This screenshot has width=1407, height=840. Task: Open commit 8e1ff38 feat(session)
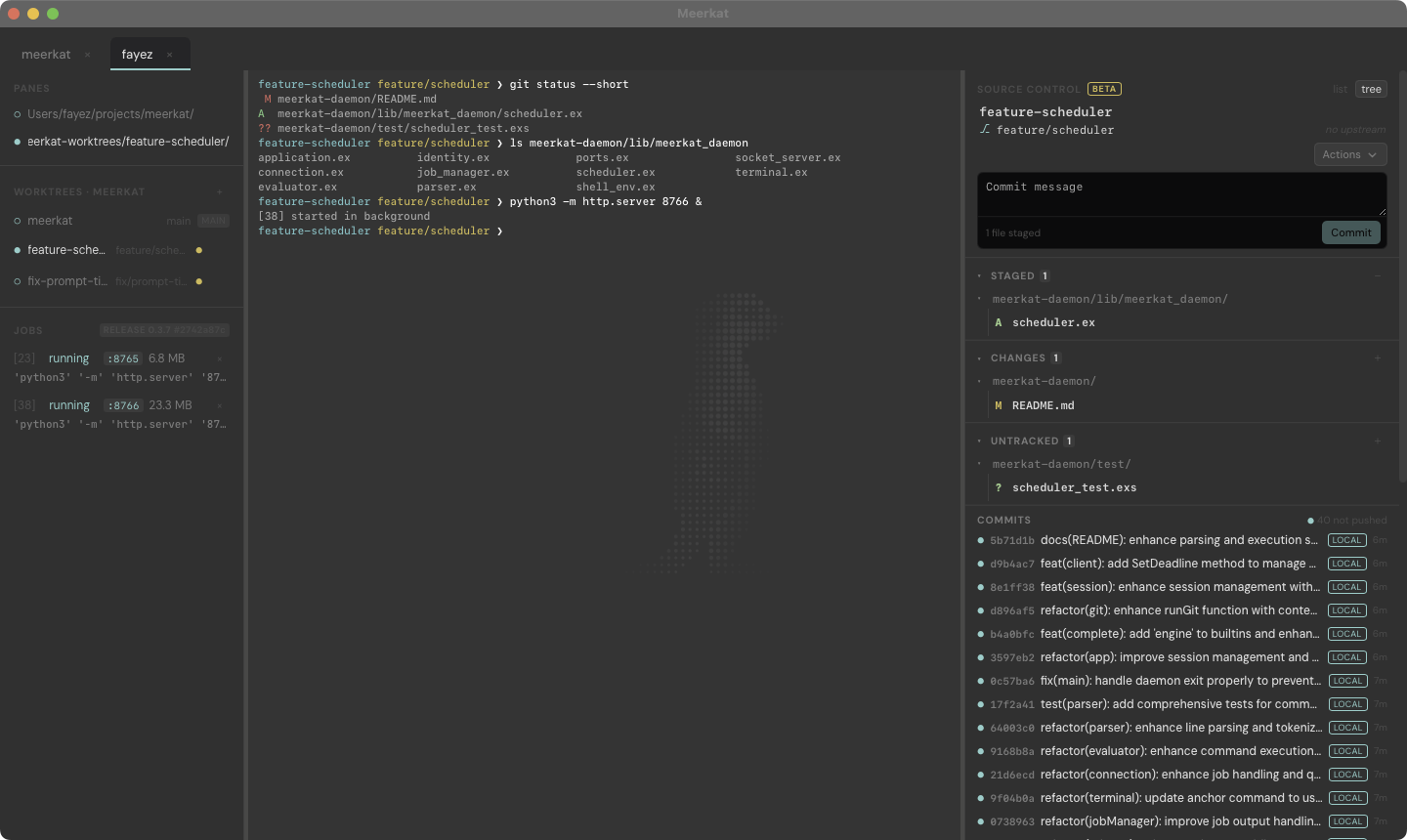1181,587
